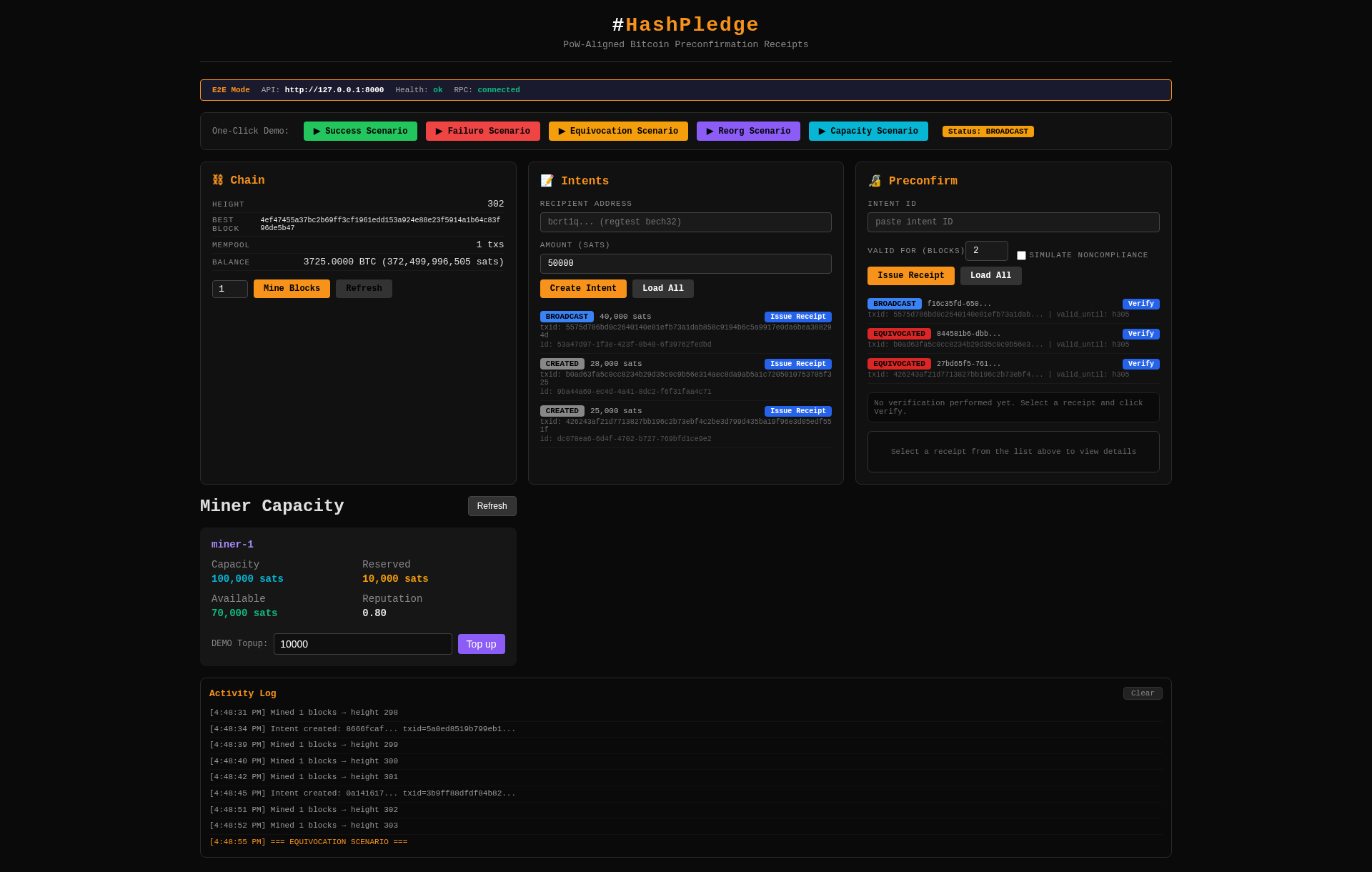This screenshot has width=1372, height=872.
Task: Clear the Activity Log
Action: 1142,693
